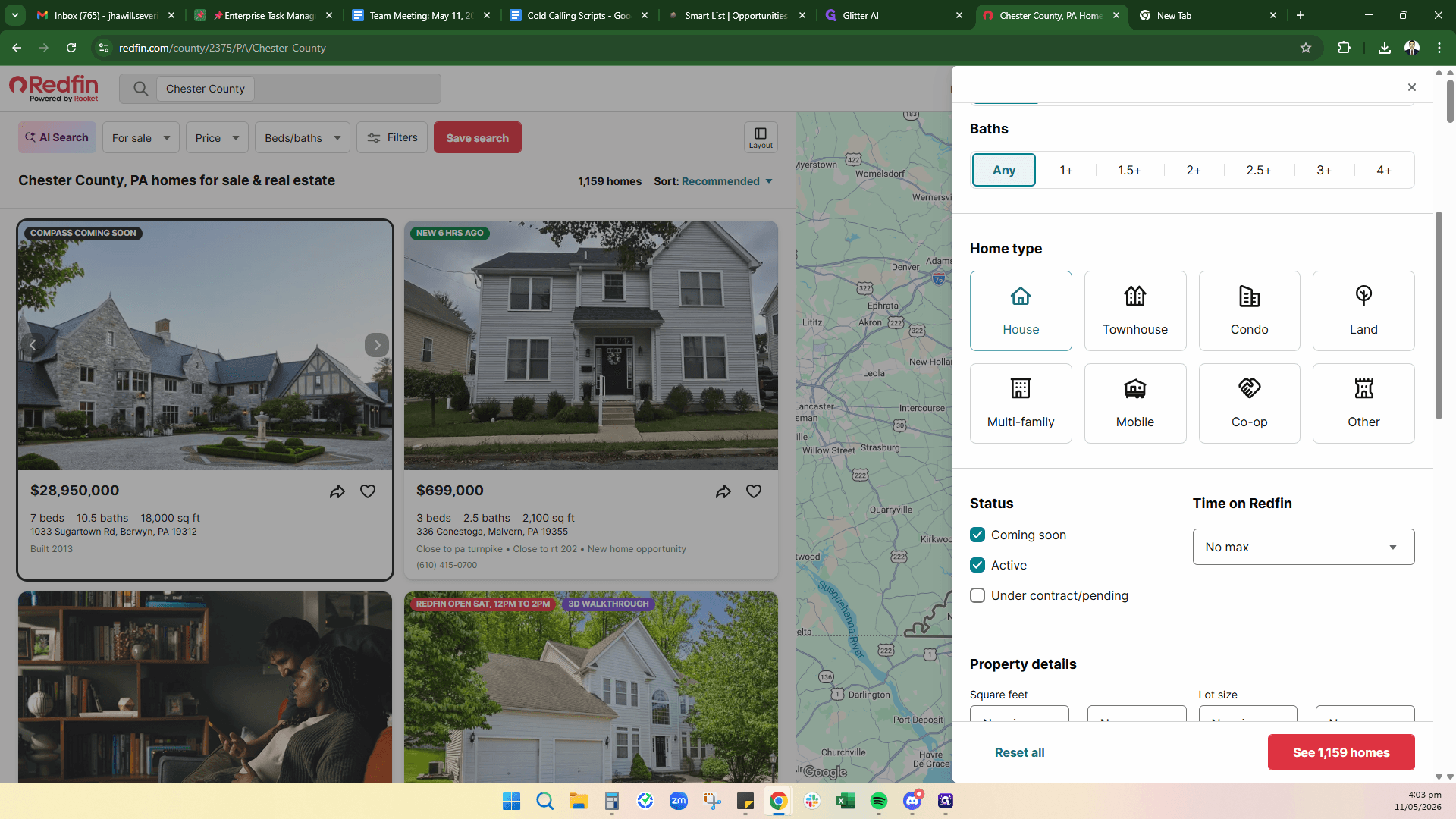The image size is (1456, 819).
Task: Open Spotify from the taskbar
Action: pos(878,801)
